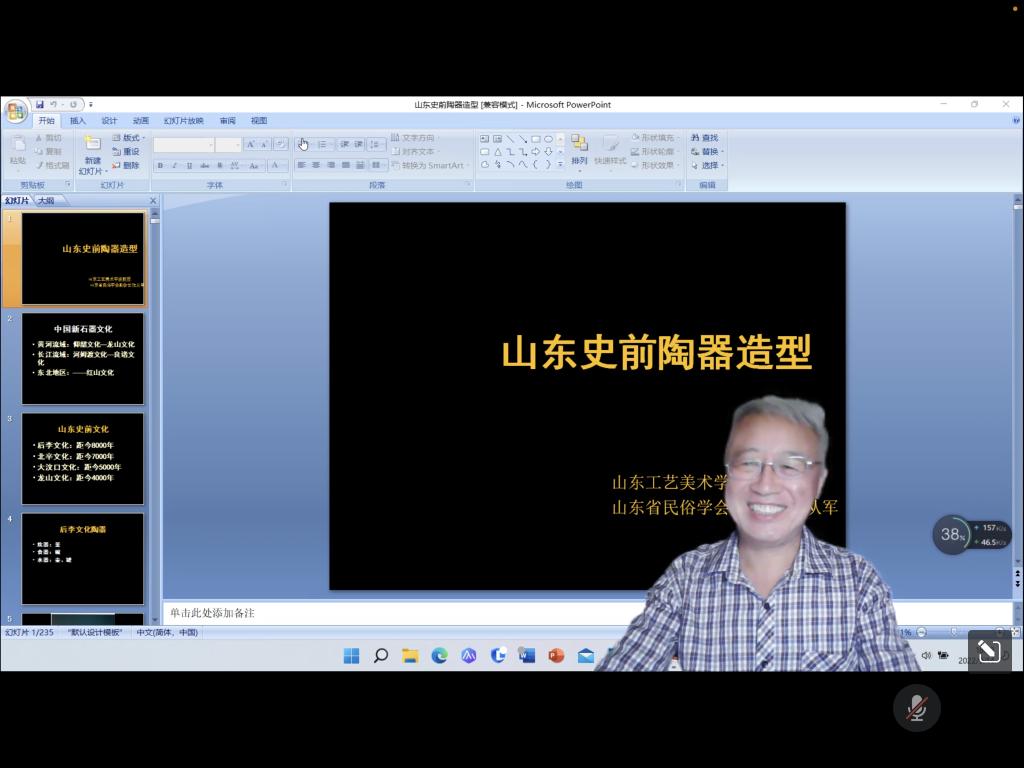
Task: Click the Save icon in quick access toolbar
Action: pyautogui.click(x=40, y=104)
